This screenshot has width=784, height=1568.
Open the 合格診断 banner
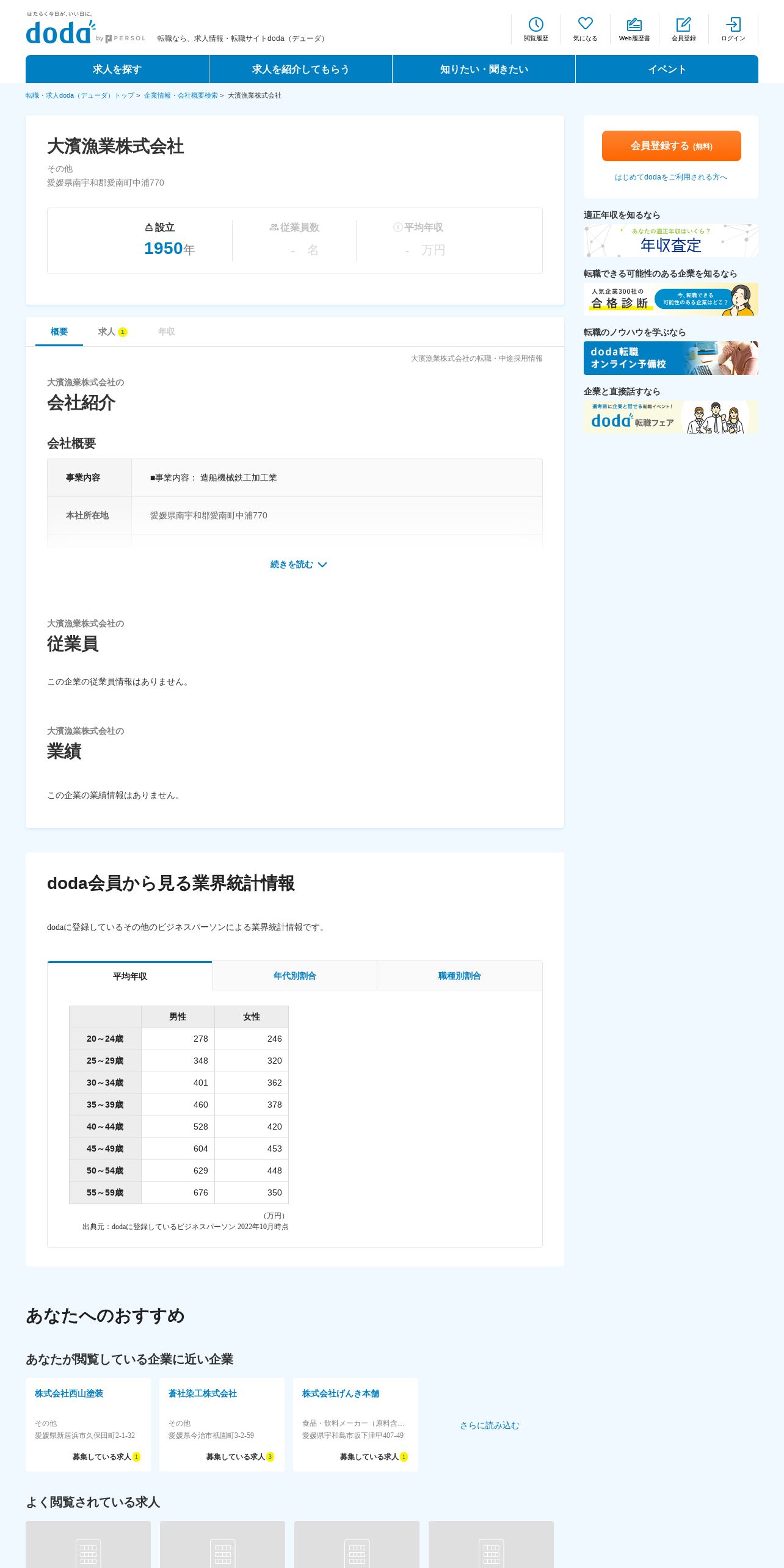point(671,299)
